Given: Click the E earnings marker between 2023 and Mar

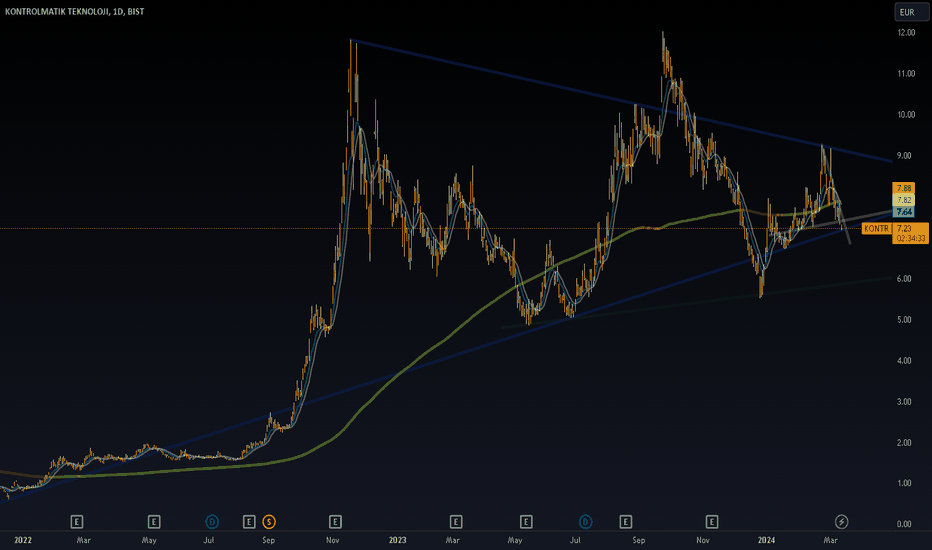Looking at the screenshot, I should pyautogui.click(x=456, y=522).
